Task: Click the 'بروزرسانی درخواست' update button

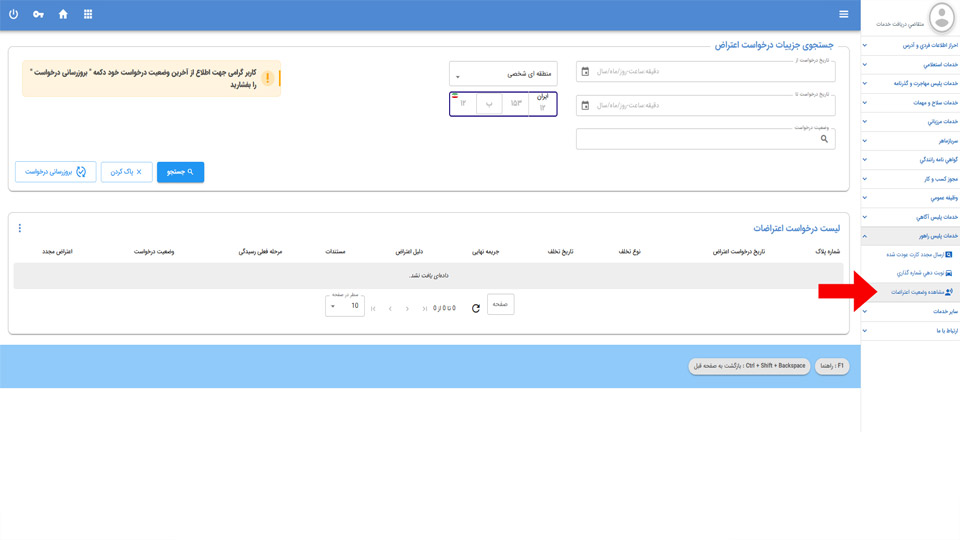Action: [x=55, y=172]
